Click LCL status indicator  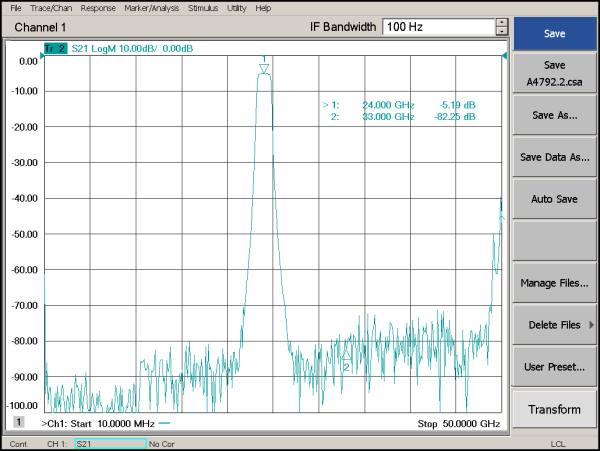click(558, 444)
